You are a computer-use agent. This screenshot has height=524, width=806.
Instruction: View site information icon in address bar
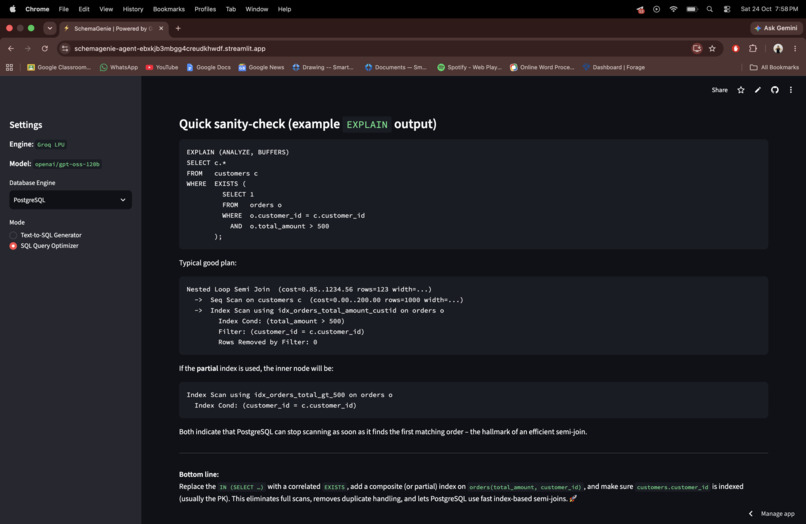pyautogui.click(x=65, y=48)
